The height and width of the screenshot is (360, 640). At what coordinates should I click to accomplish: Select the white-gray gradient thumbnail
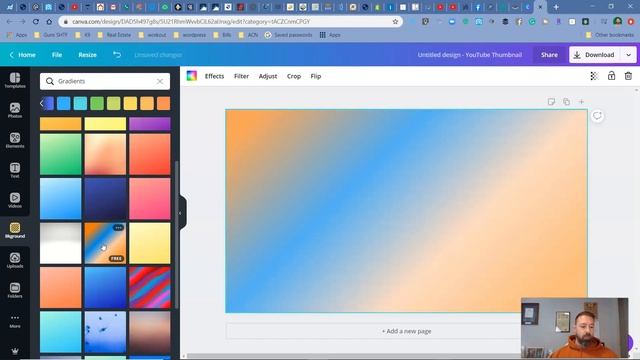(60, 243)
